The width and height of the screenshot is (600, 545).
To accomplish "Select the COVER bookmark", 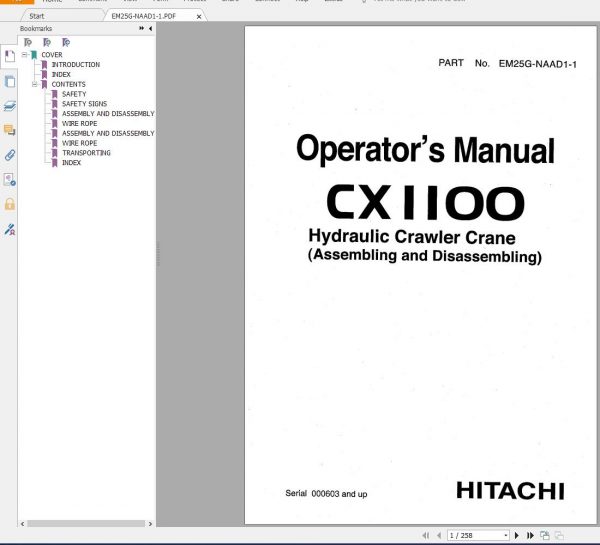I will pyautogui.click(x=52, y=55).
